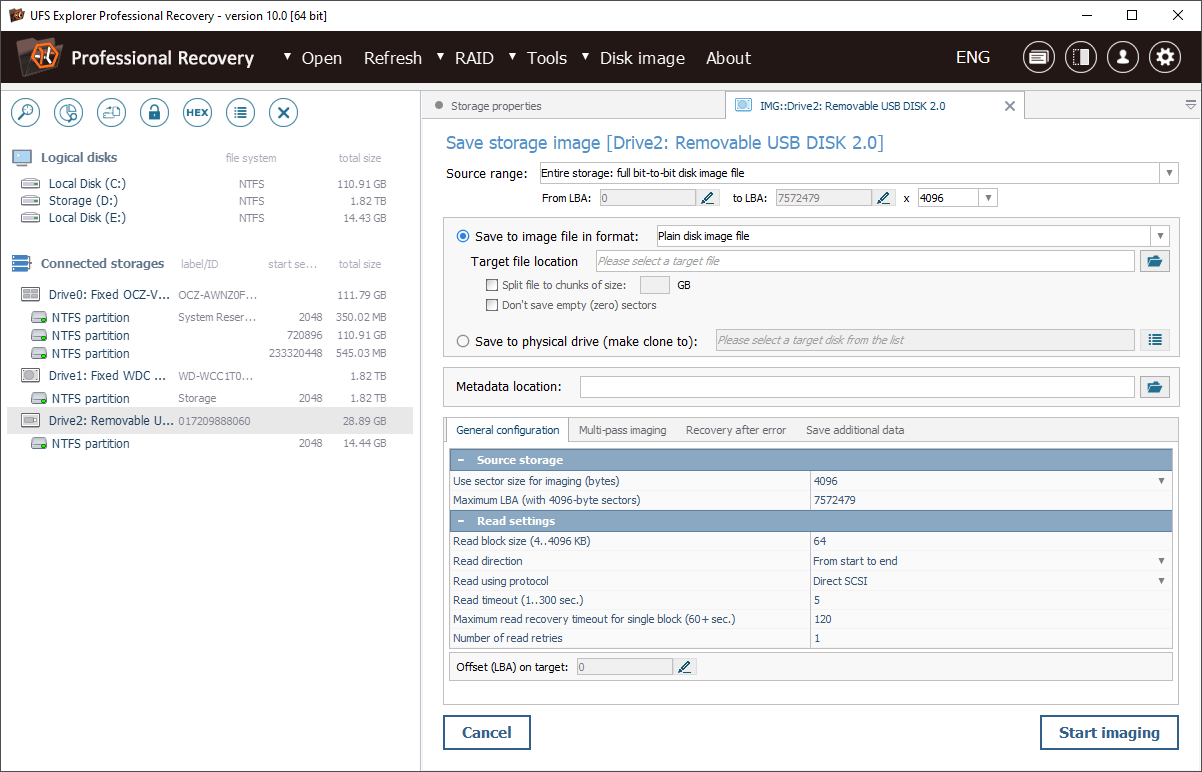The image size is (1202, 772).
Task: Select Drive2 Removable USB storage row
Action: coord(210,421)
